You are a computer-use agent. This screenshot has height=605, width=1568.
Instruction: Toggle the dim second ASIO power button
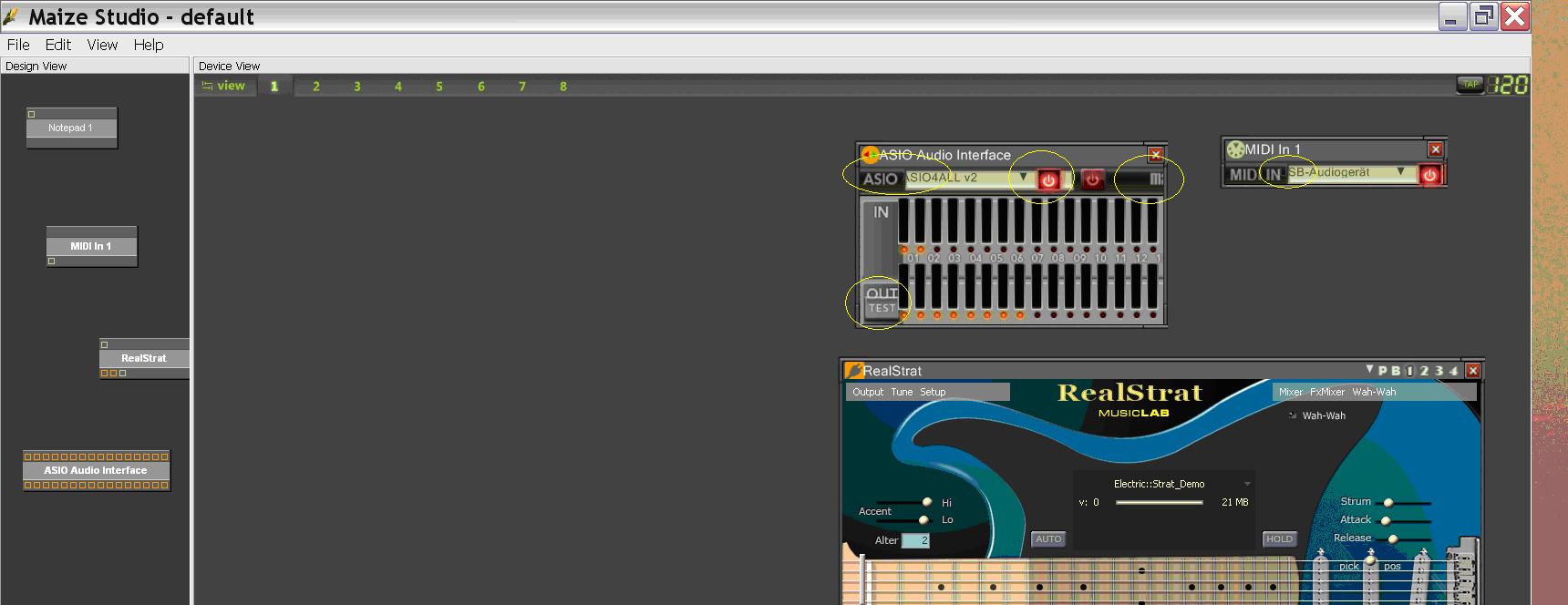pyautogui.click(x=1092, y=179)
